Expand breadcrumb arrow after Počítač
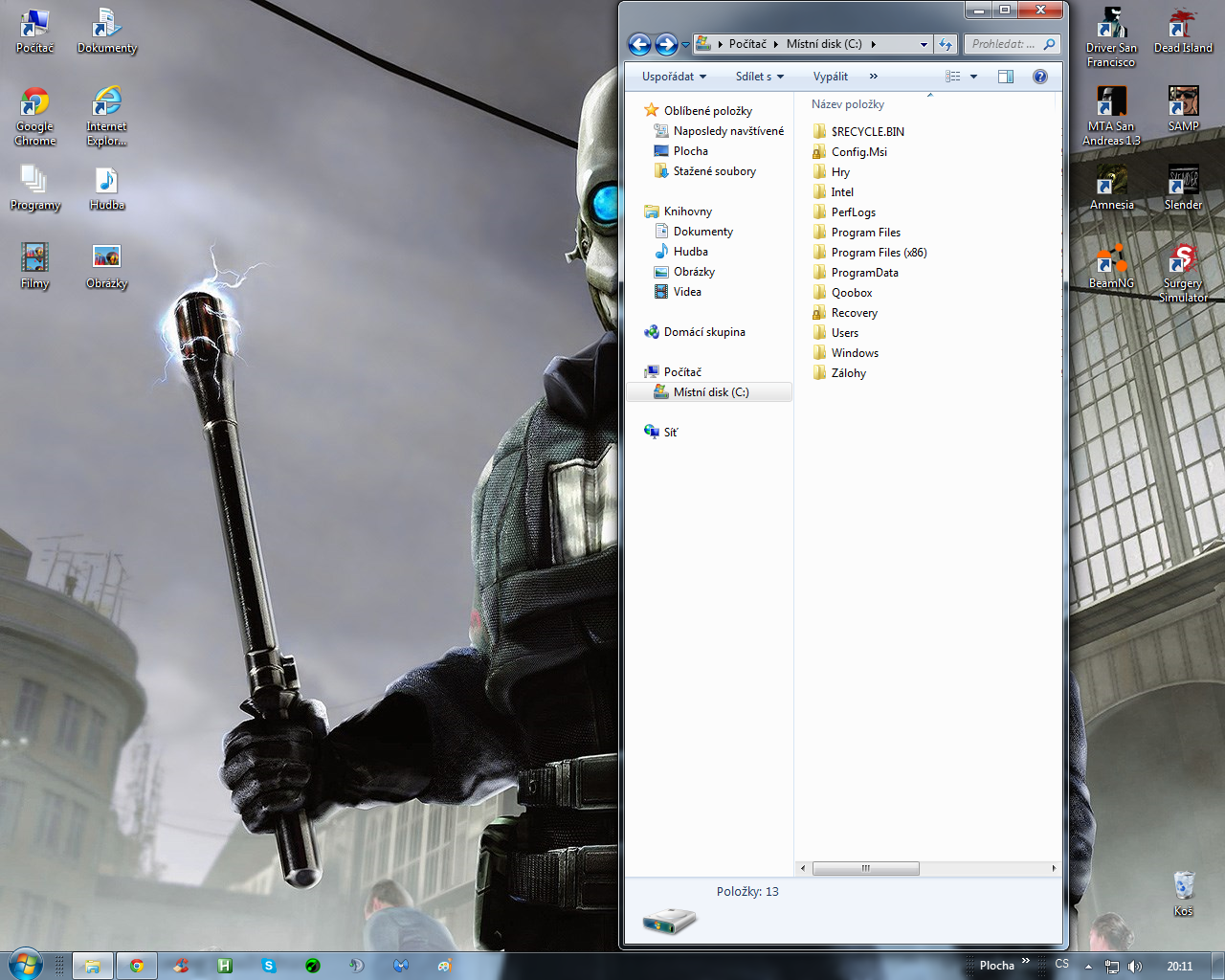Image resolution: width=1225 pixels, height=980 pixels. tap(776, 44)
